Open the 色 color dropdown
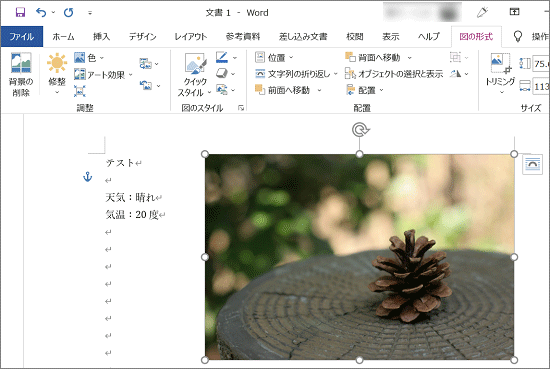 click(89, 58)
